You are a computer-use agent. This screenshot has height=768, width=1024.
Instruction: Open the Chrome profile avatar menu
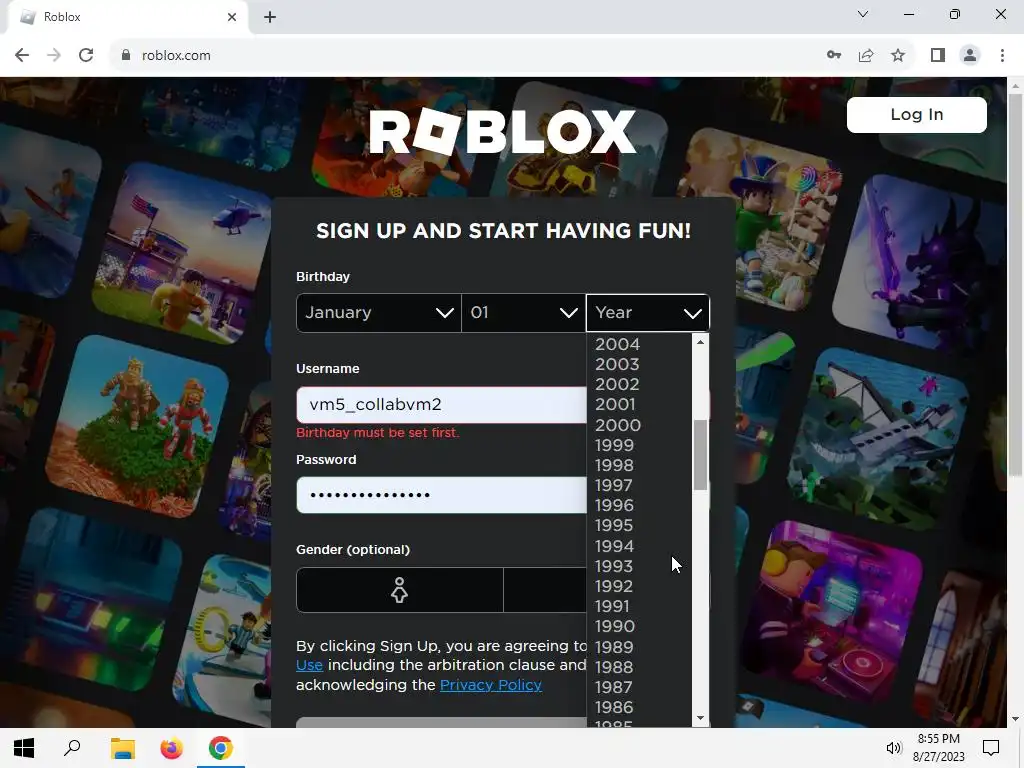(970, 56)
